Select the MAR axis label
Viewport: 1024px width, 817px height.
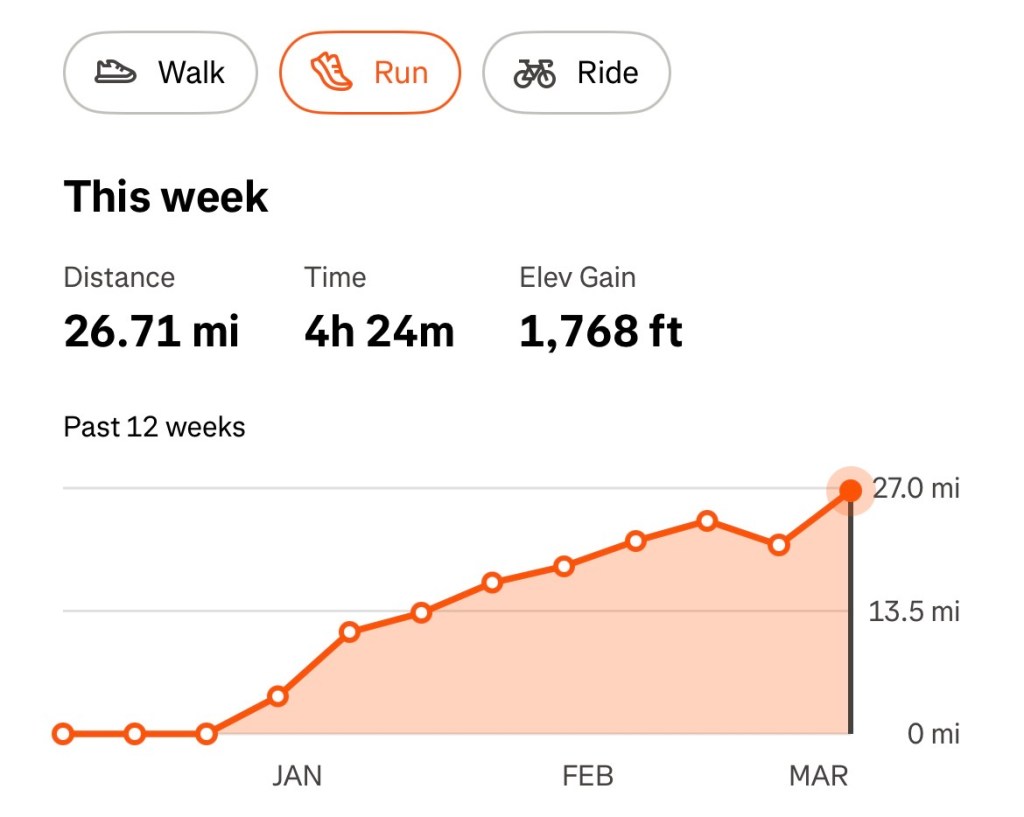pyautogui.click(x=819, y=775)
